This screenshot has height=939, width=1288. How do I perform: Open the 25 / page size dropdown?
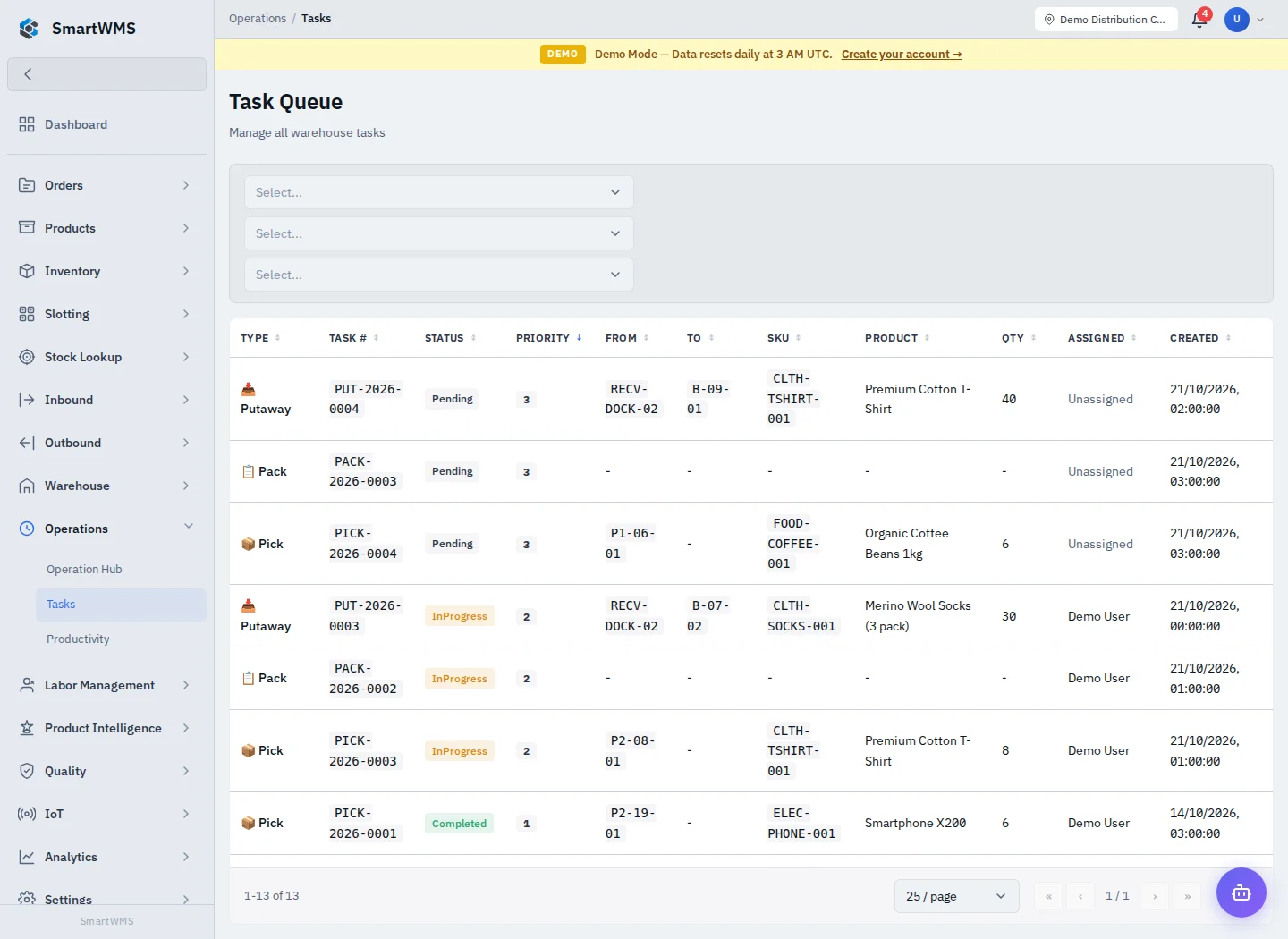pos(956,896)
